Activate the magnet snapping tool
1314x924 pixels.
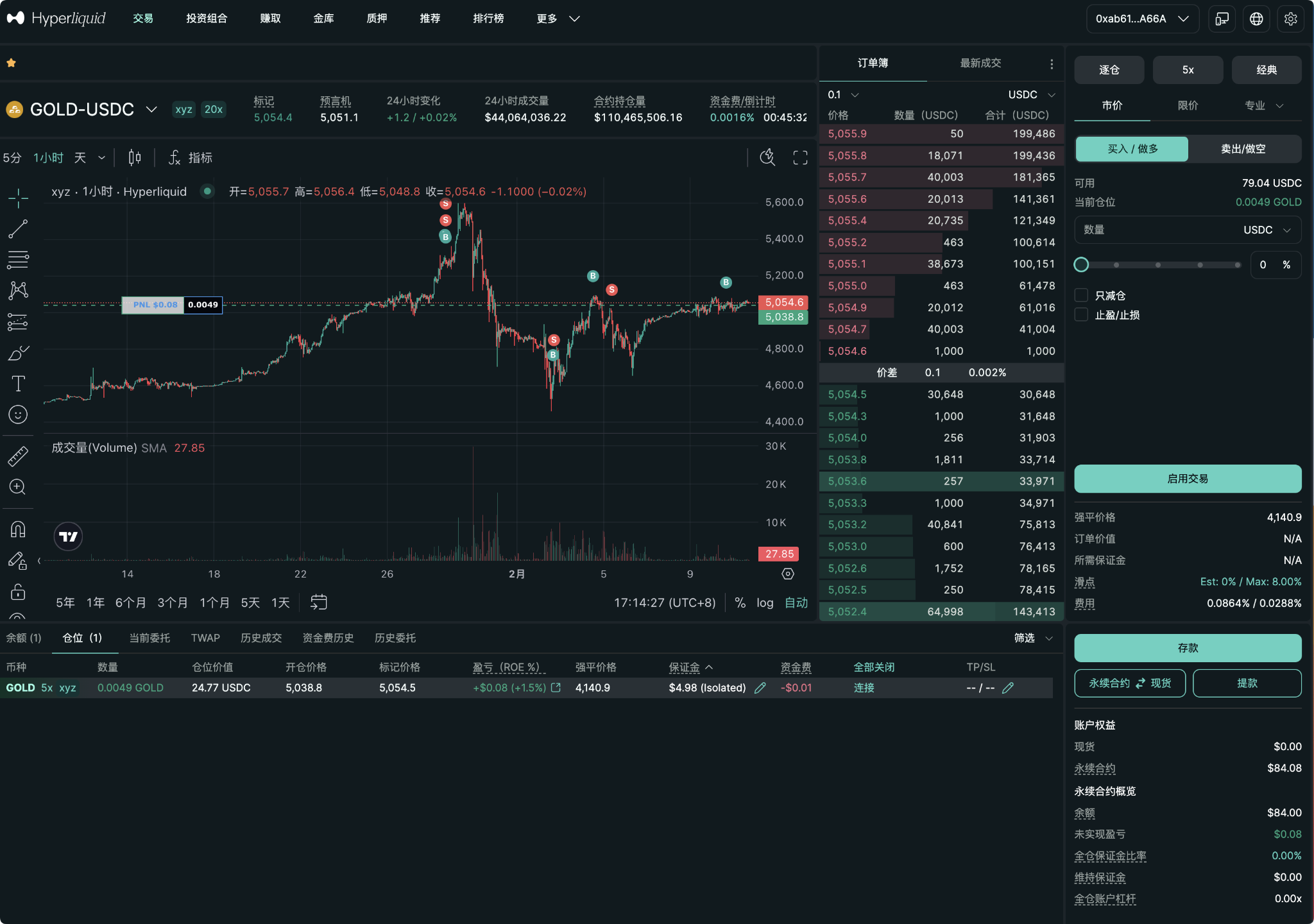pos(18,528)
